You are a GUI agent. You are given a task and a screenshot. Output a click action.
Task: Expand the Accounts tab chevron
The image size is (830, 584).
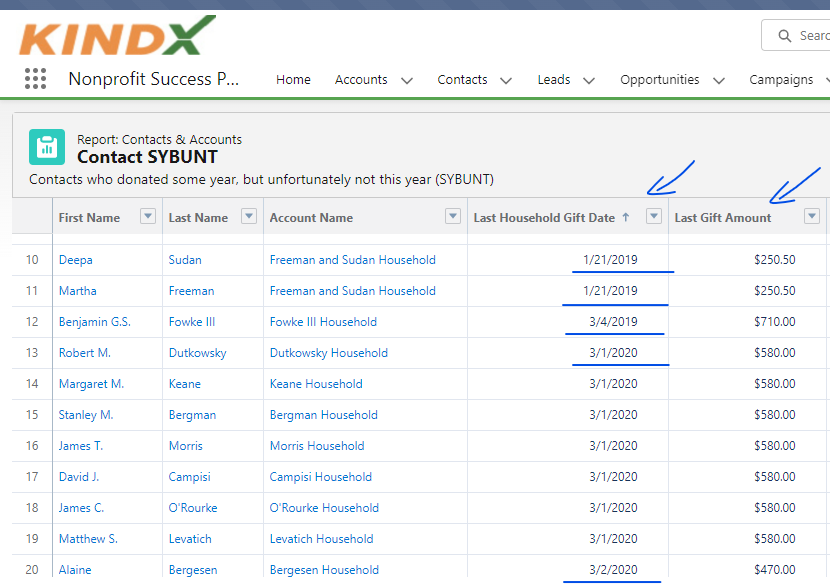click(406, 80)
